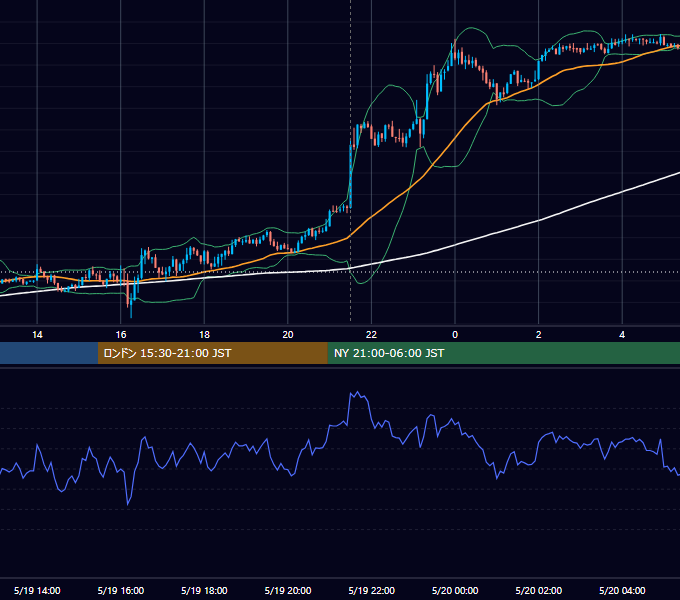680x600 pixels.
Task: Click the 18 hour label on price chart axis
Action: [204, 335]
